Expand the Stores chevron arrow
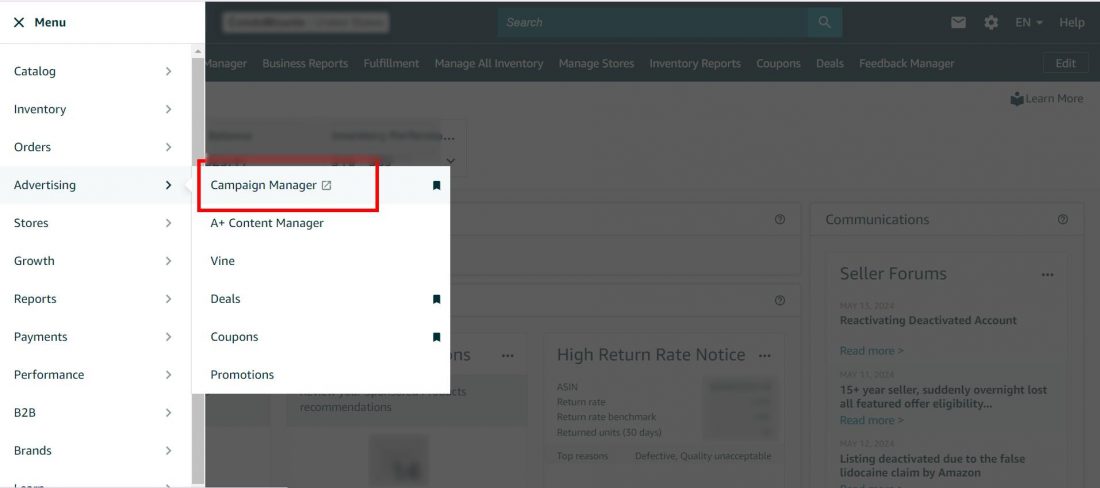This screenshot has height=488, width=1100. [168, 223]
